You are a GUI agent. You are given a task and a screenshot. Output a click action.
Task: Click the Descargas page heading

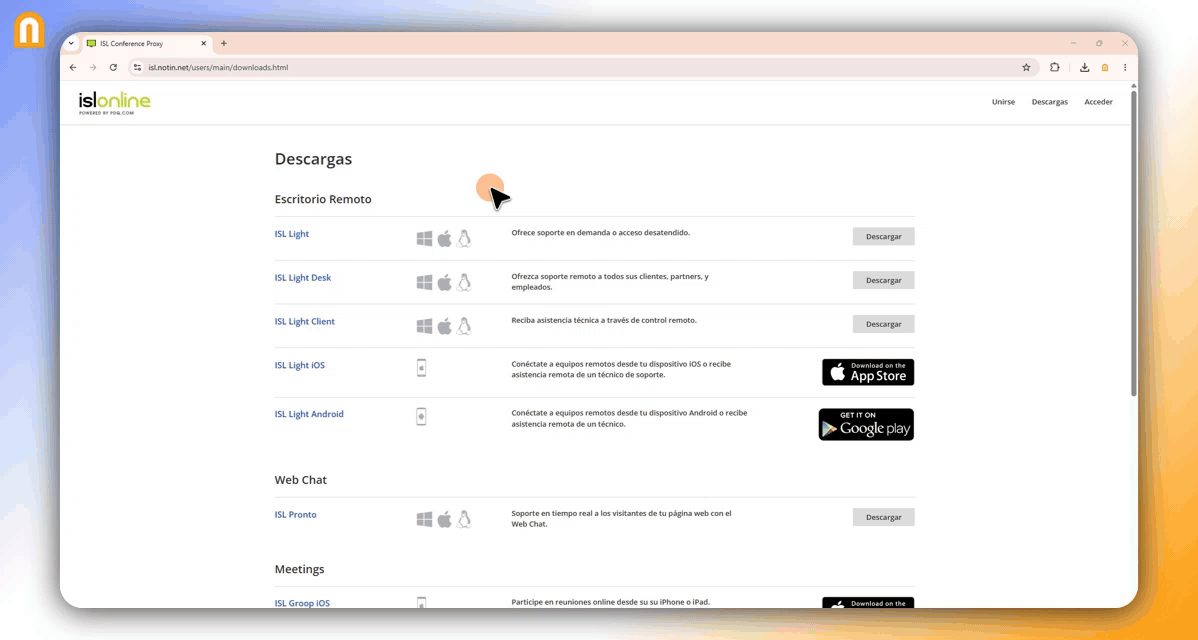313,159
